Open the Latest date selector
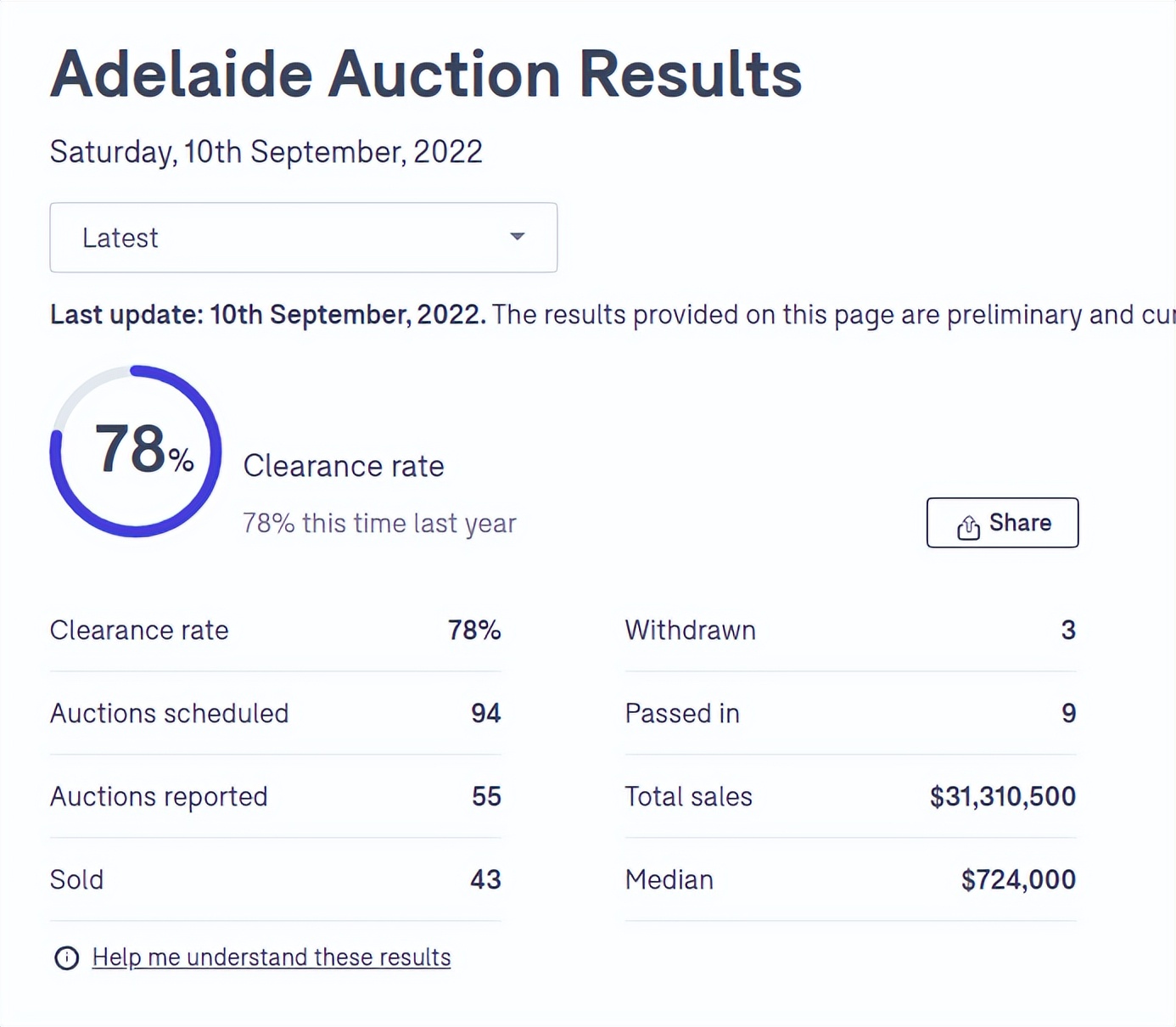Viewport: 1176px width, 1027px height. (x=303, y=238)
